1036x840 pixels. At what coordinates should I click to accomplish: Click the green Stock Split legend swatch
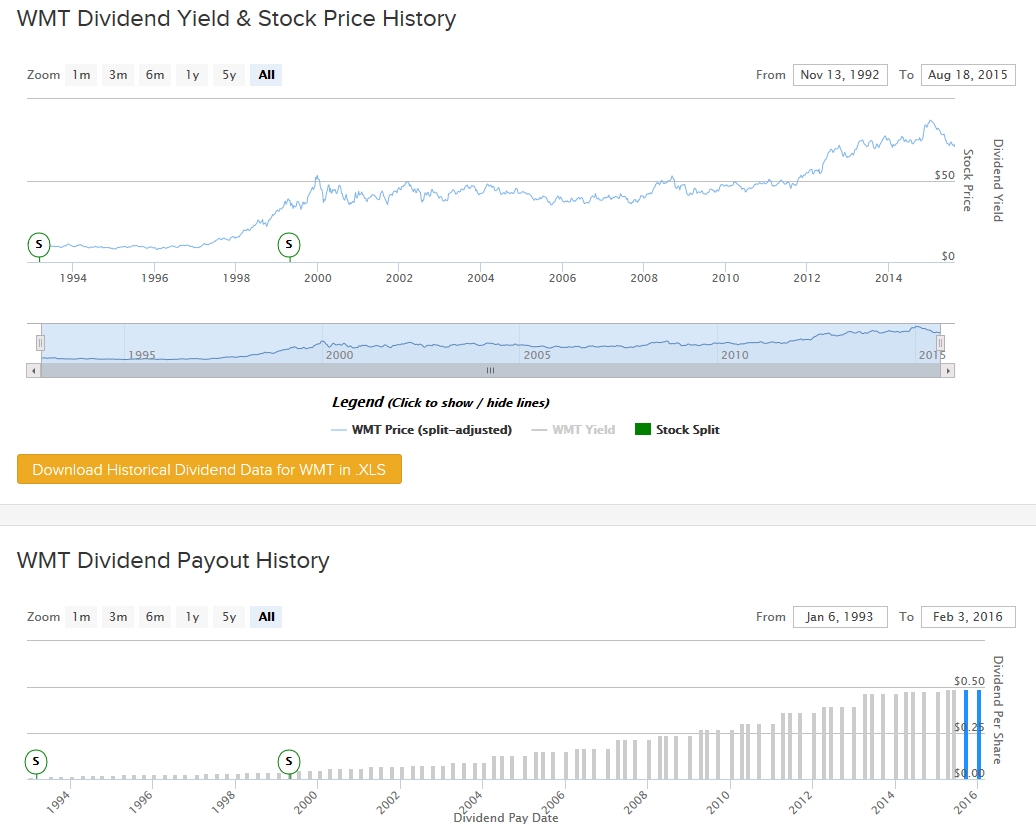click(643, 430)
